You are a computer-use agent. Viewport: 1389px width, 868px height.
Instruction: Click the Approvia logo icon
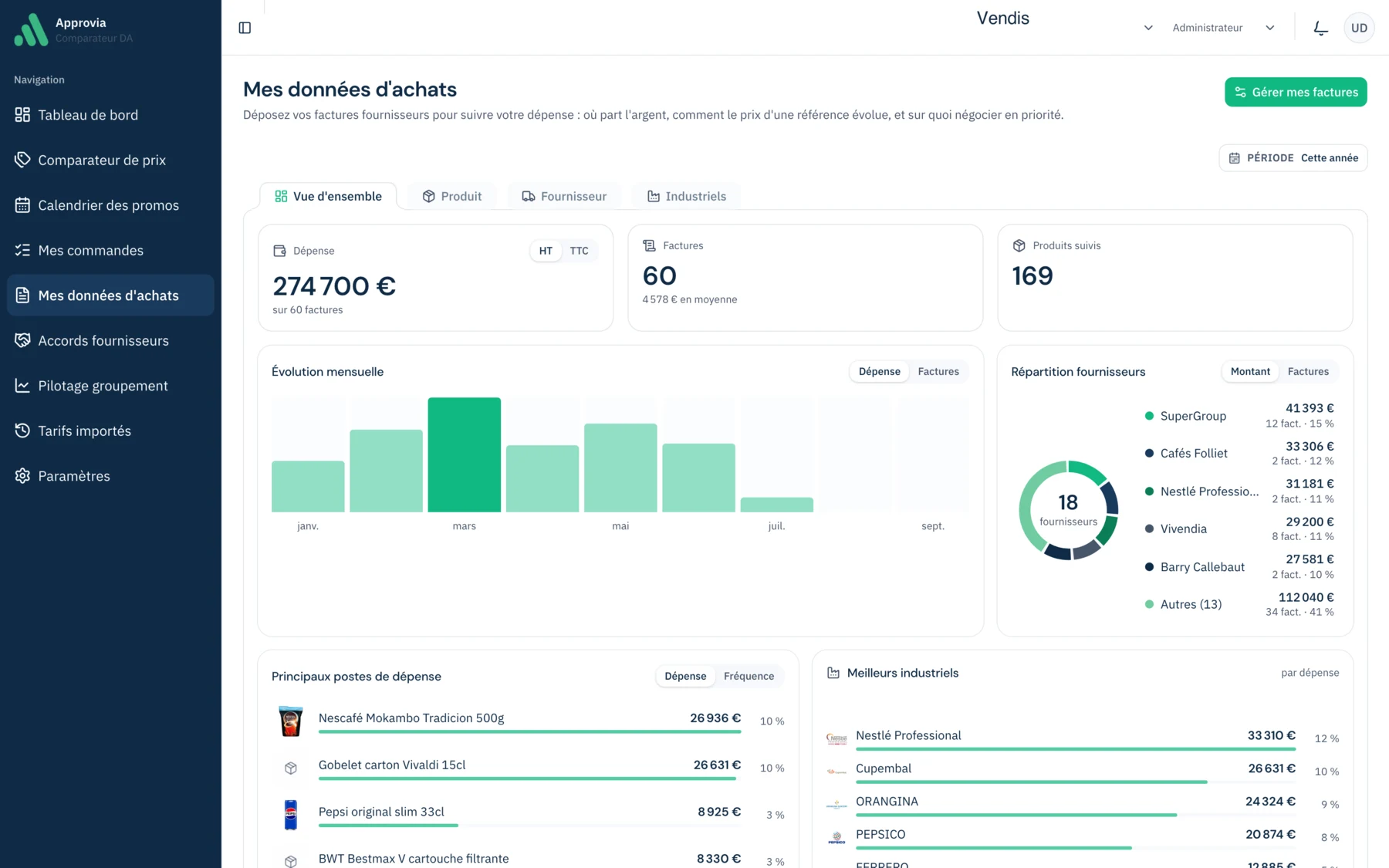pyautogui.click(x=31, y=30)
